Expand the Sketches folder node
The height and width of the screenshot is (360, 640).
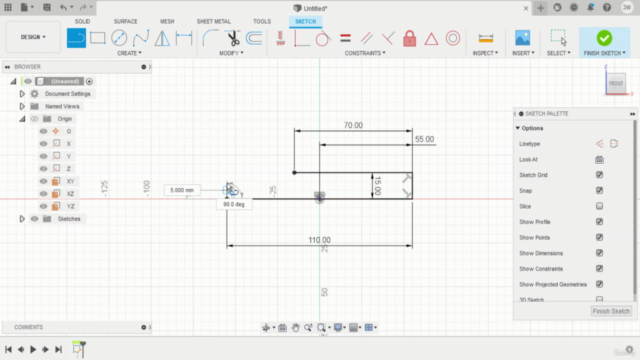point(22,219)
